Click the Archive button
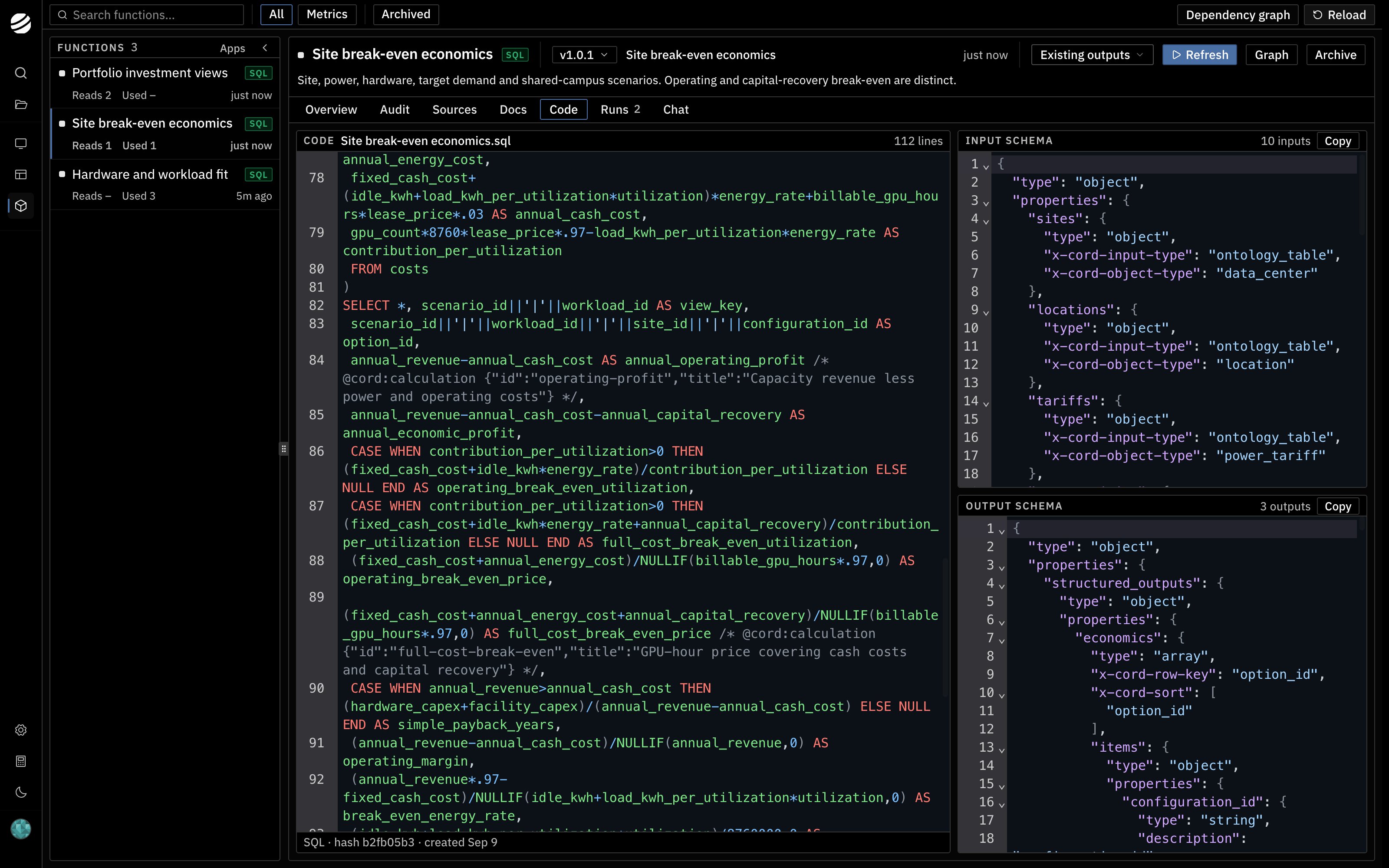1389x868 pixels. pos(1336,55)
